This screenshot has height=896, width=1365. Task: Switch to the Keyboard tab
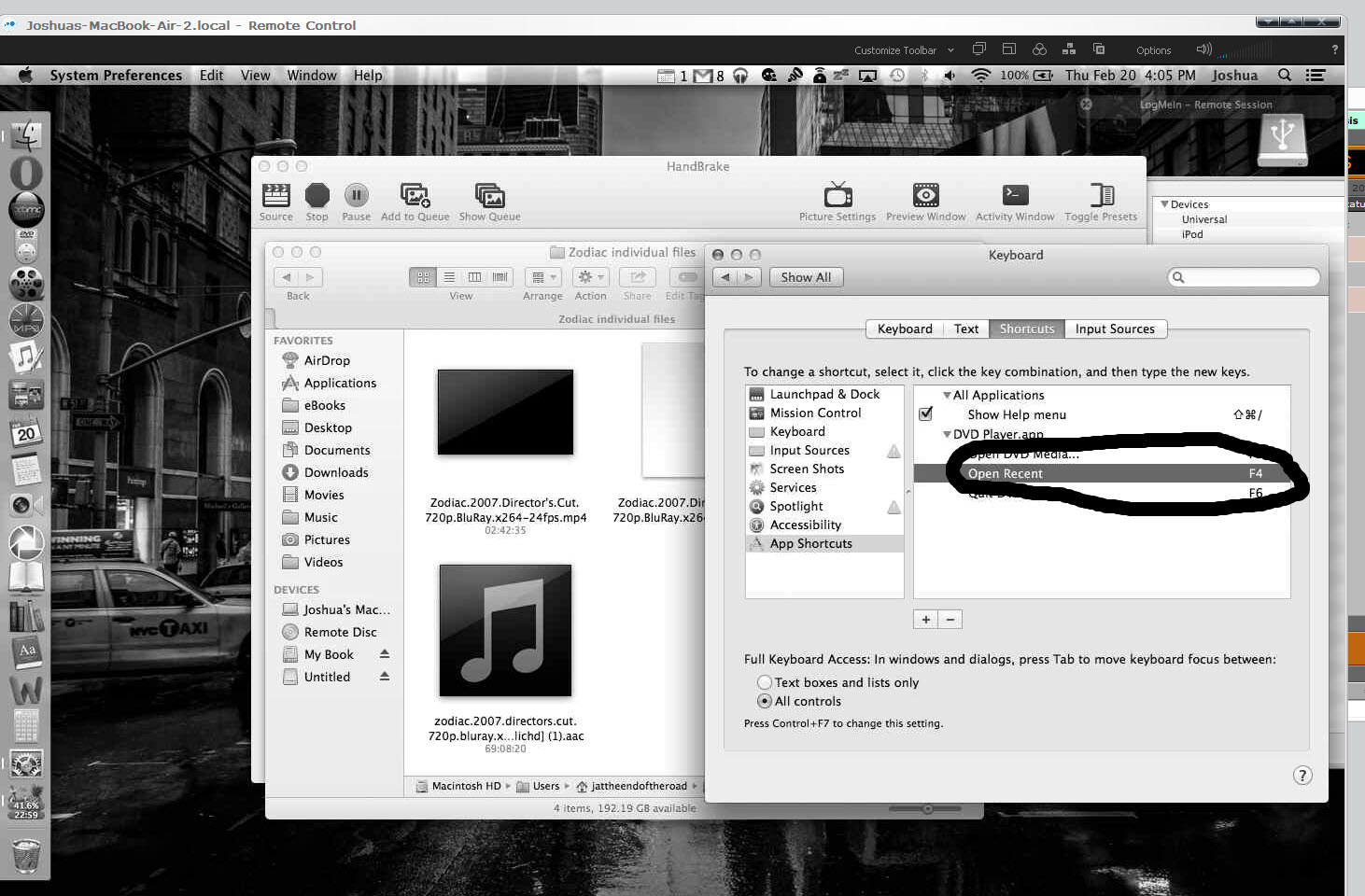coord(905,329)
